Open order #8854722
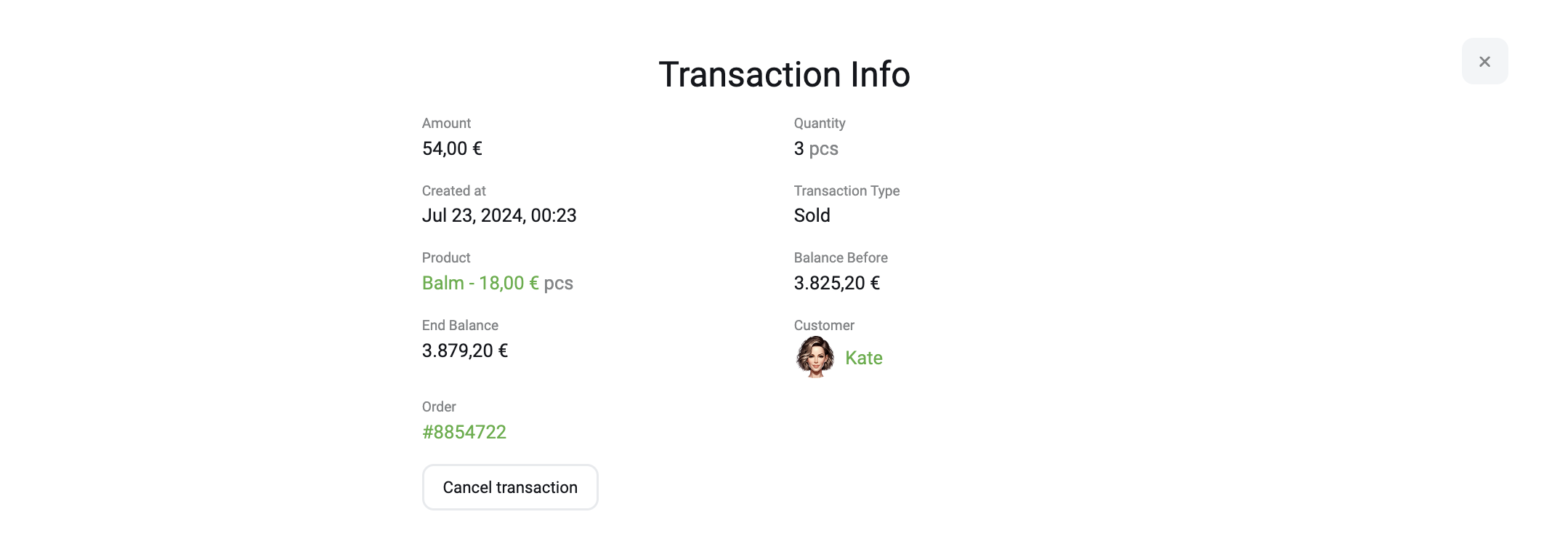This screenshot has width=1568, height=541. (464, 432)
